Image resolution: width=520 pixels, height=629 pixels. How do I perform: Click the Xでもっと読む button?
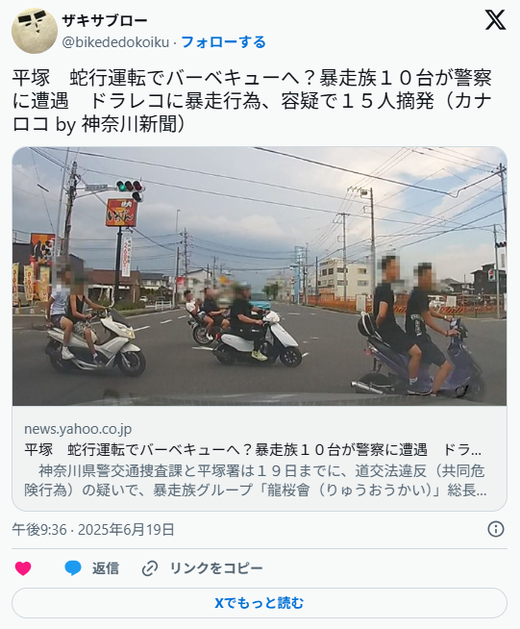coord(259,603)
